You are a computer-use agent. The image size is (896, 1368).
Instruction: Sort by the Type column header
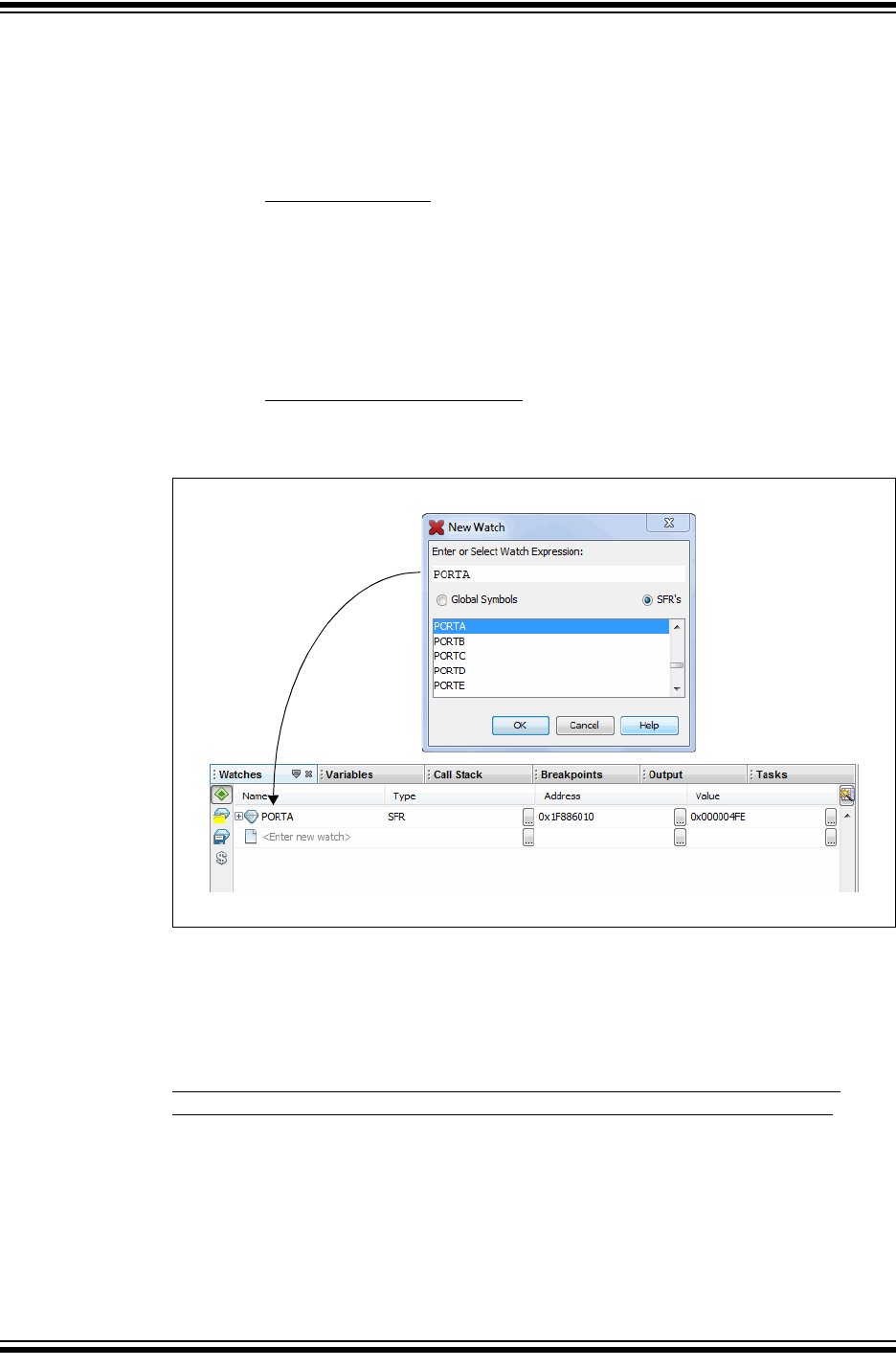tap(459, 796)
